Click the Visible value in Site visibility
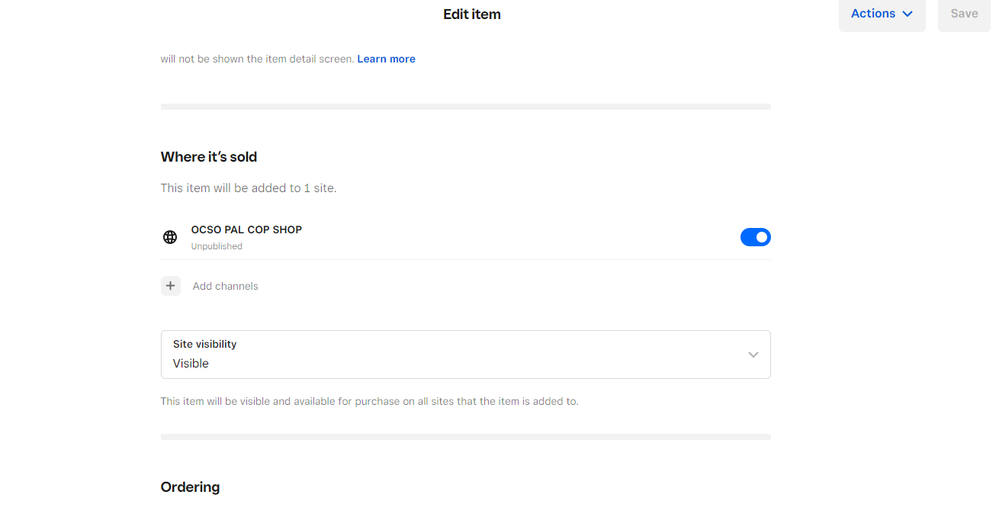 191,364
